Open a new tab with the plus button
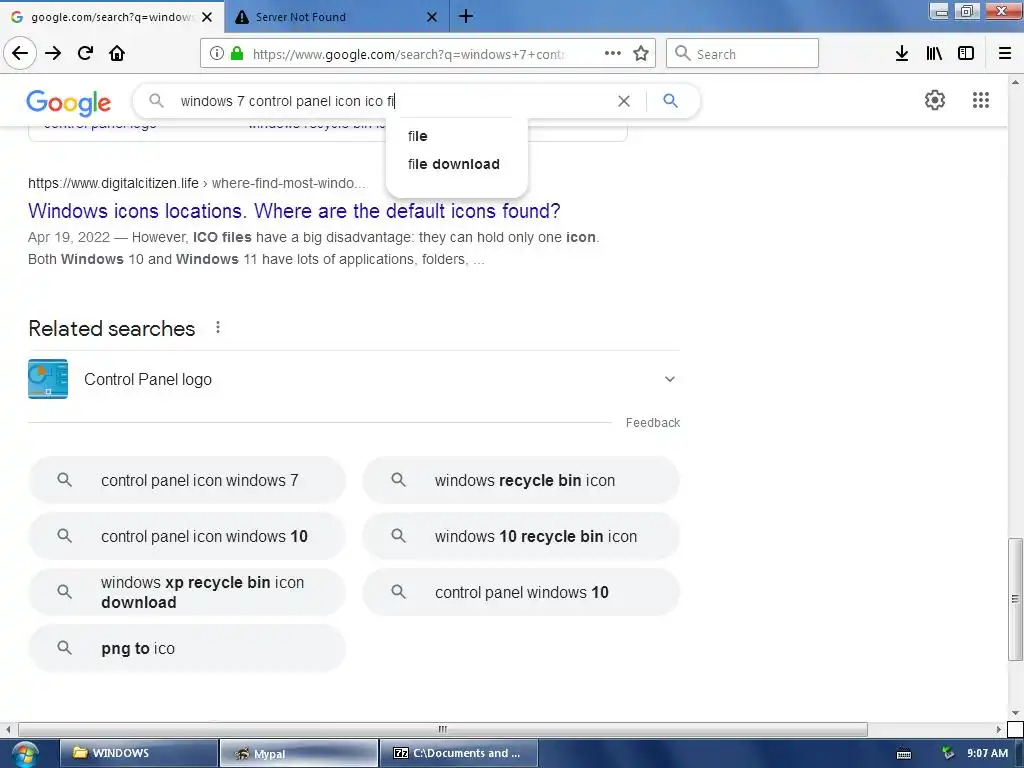The image size is (1024, 768). [466, 16]
